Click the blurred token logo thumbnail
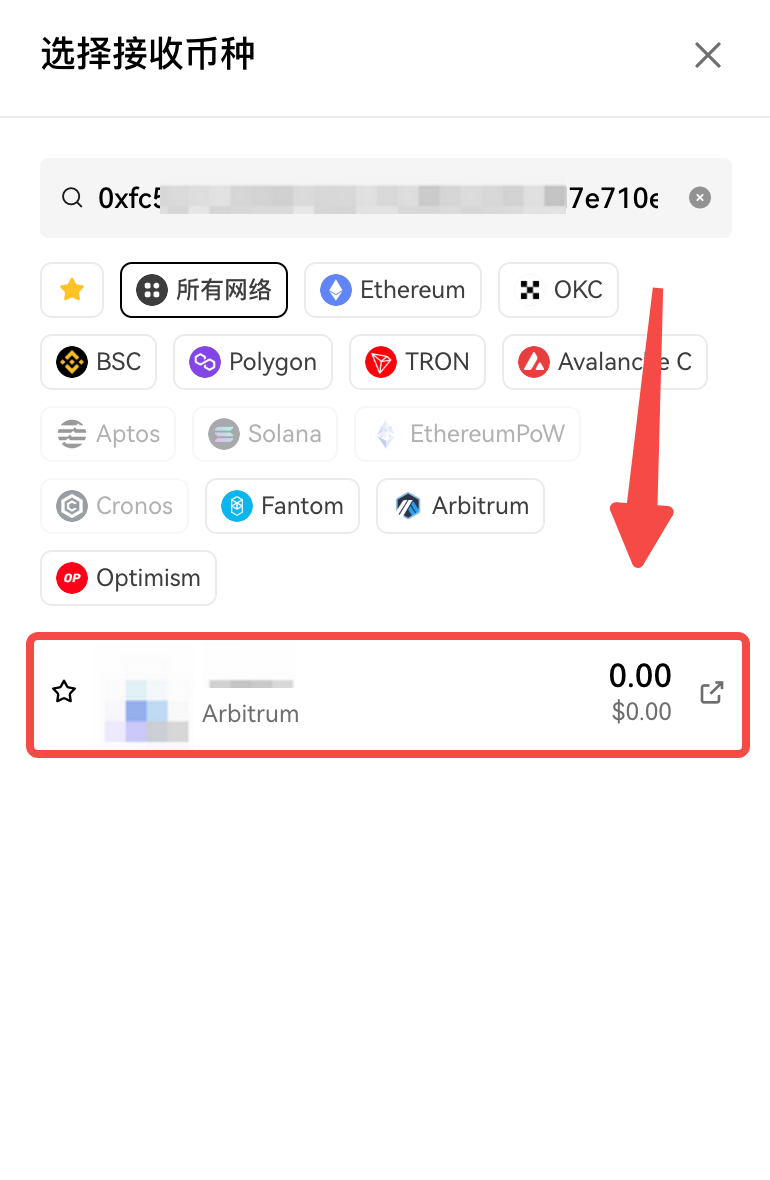The height and width of the screenshot is (1180, 770). (x=146, y=694)
